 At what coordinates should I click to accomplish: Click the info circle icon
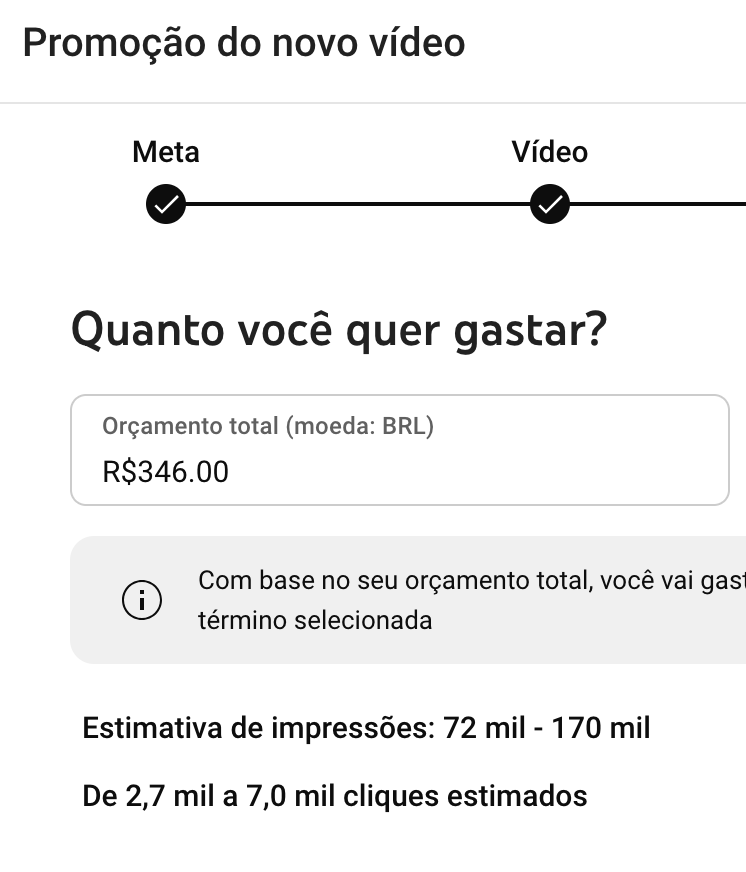click(141, 600)
